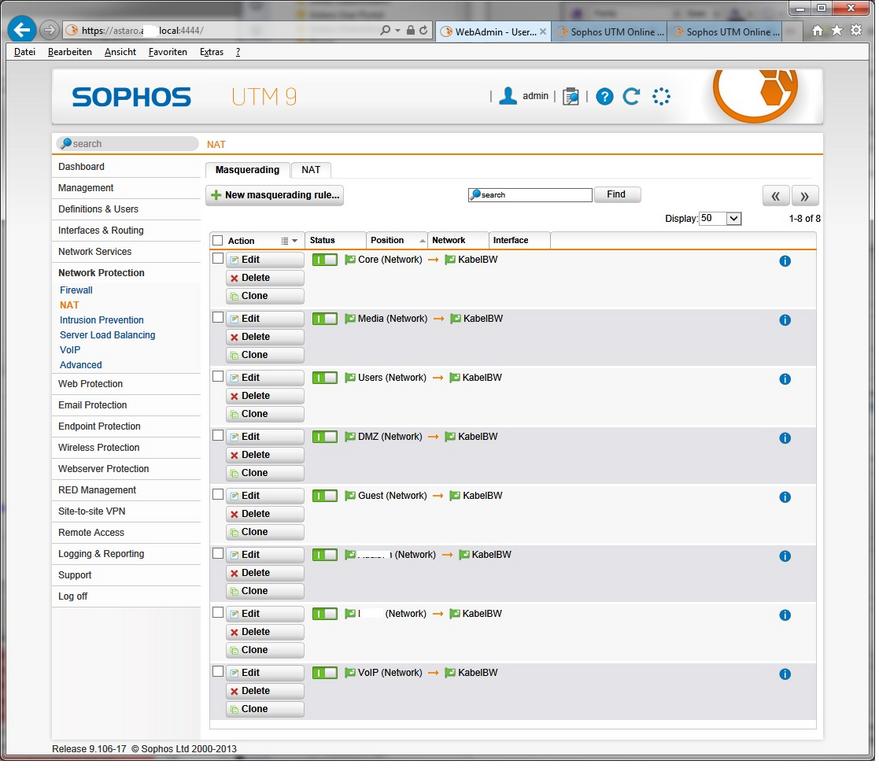Viewport: 879px width, 768px height.
Task: Open the Extras menu
Action: (211, 52)
